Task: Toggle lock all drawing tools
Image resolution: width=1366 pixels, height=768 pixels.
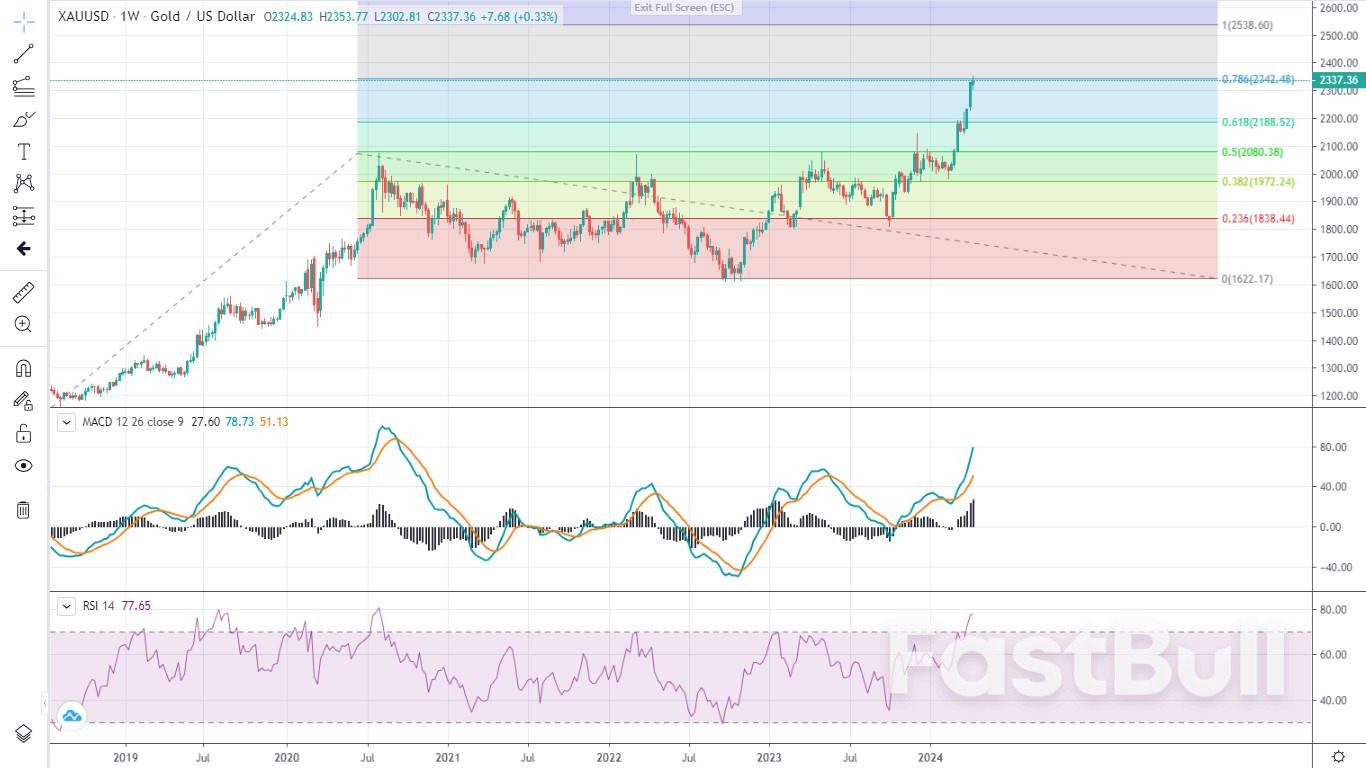Action: pos(23,433)
